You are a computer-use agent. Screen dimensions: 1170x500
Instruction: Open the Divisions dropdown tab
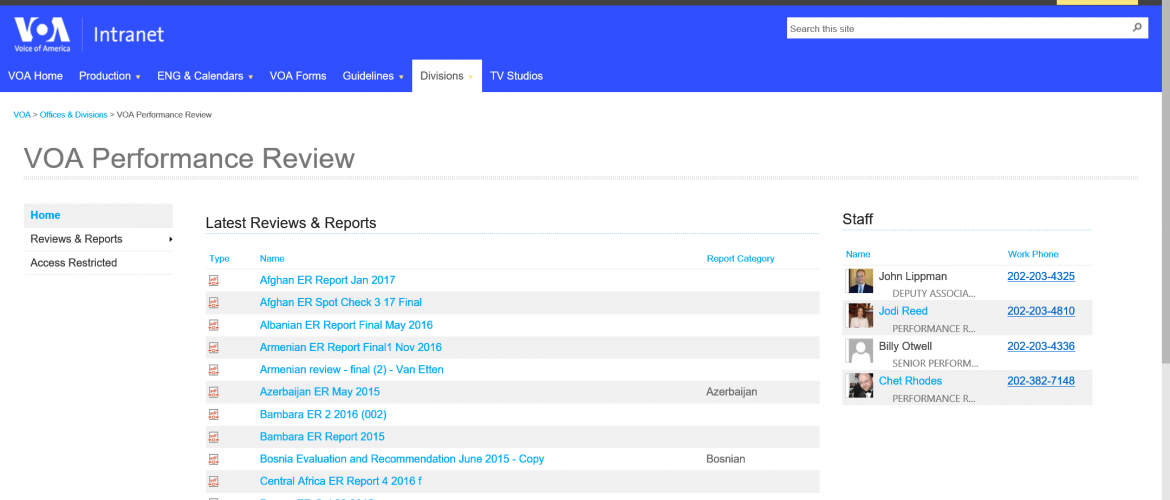(x=447, y=76)
